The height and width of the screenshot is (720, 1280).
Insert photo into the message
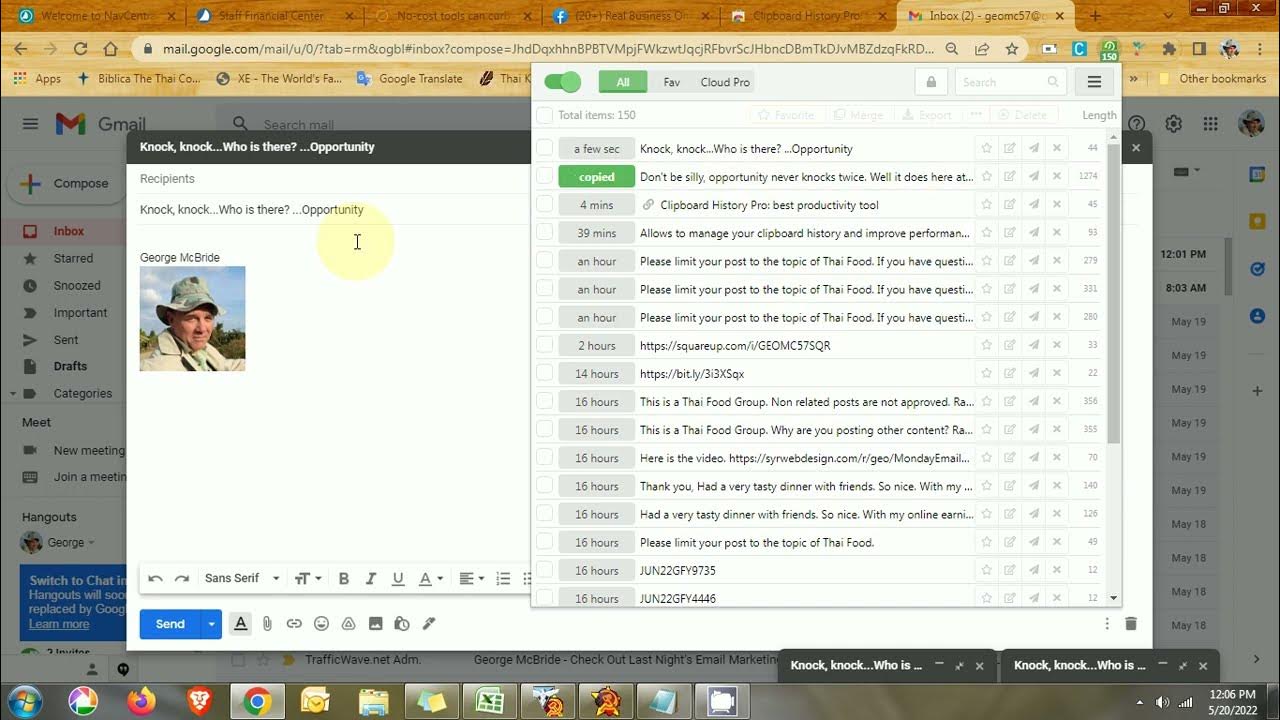(375, 623)
